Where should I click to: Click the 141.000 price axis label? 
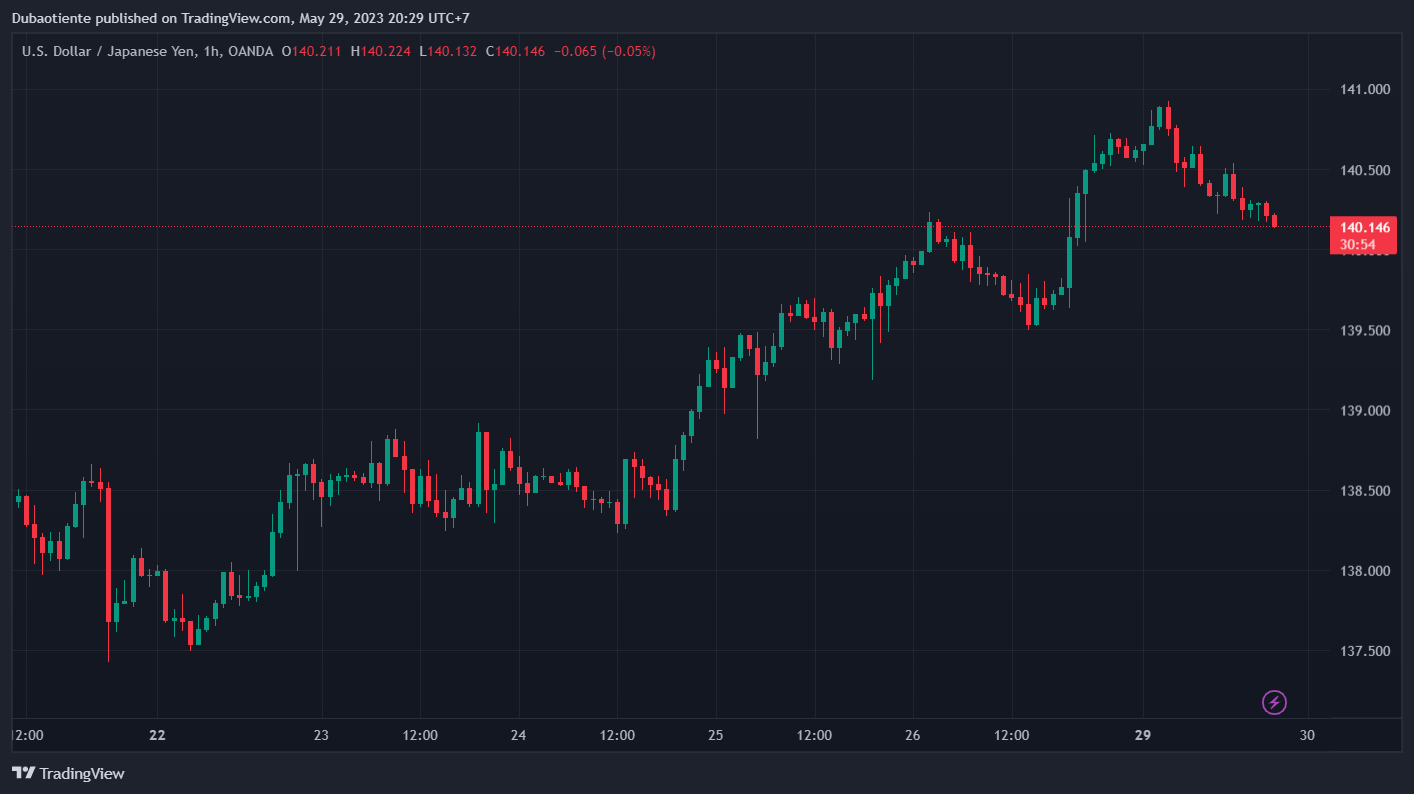1364,90
